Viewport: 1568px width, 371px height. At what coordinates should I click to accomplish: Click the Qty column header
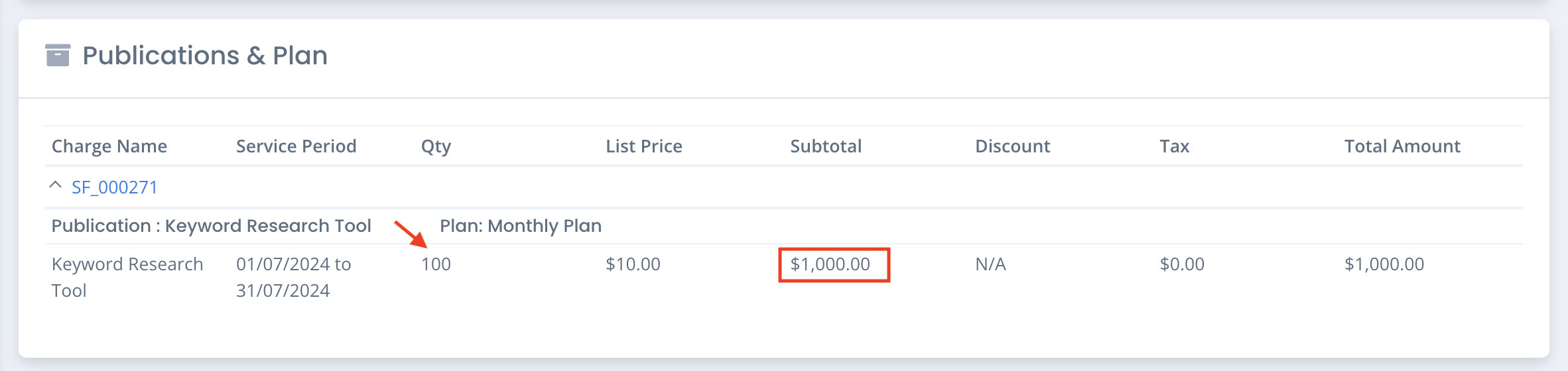(x=436, y=146)
